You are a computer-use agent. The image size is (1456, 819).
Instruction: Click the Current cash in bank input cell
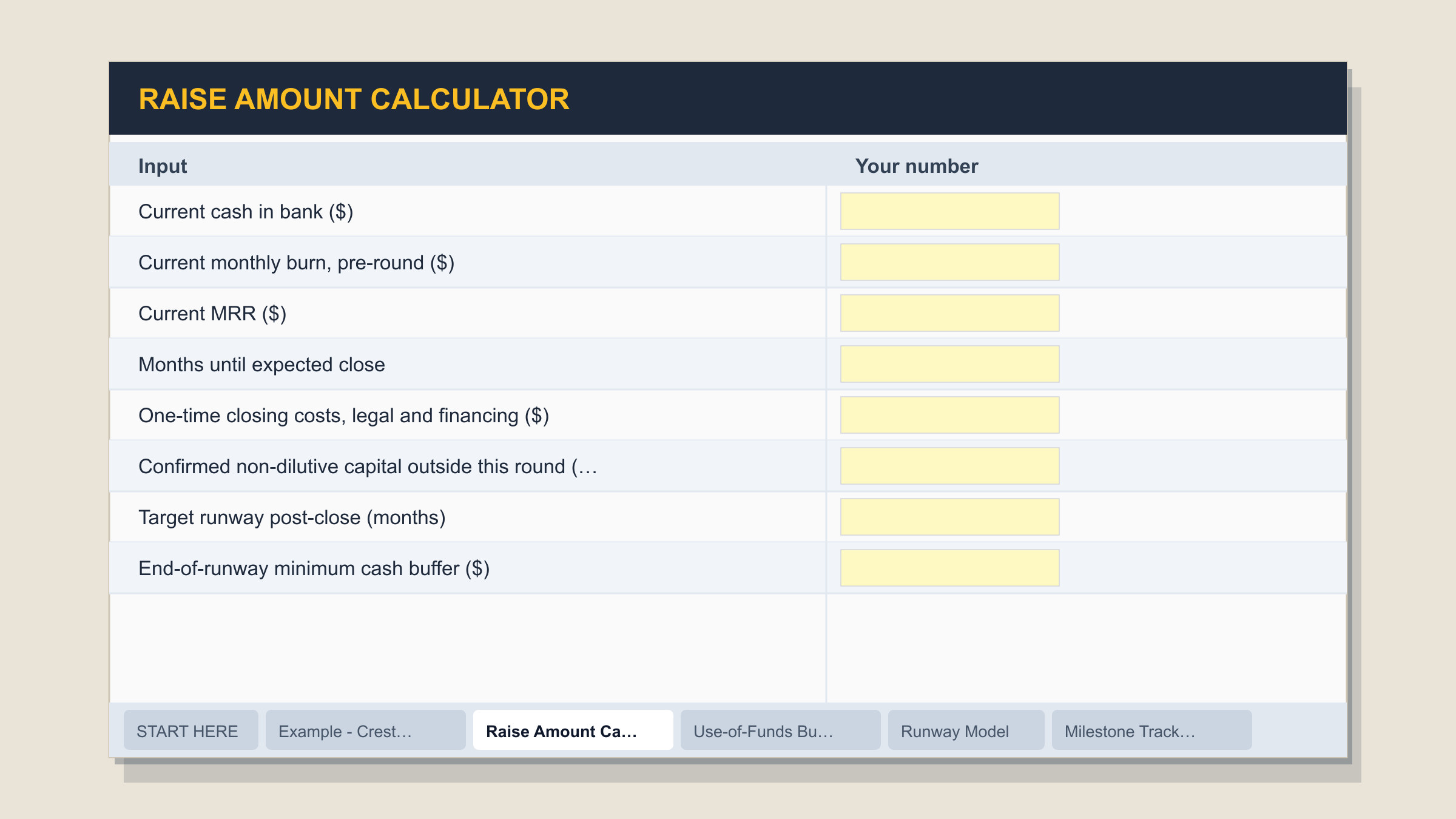pyautogui.click(x=949, y=211)
